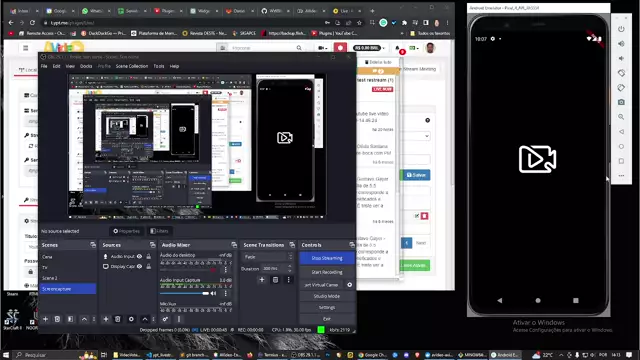Viewport: 640px width, 360px height.
Task: Mute Audio Input Capture speaker icon
Action: point(213,293)
